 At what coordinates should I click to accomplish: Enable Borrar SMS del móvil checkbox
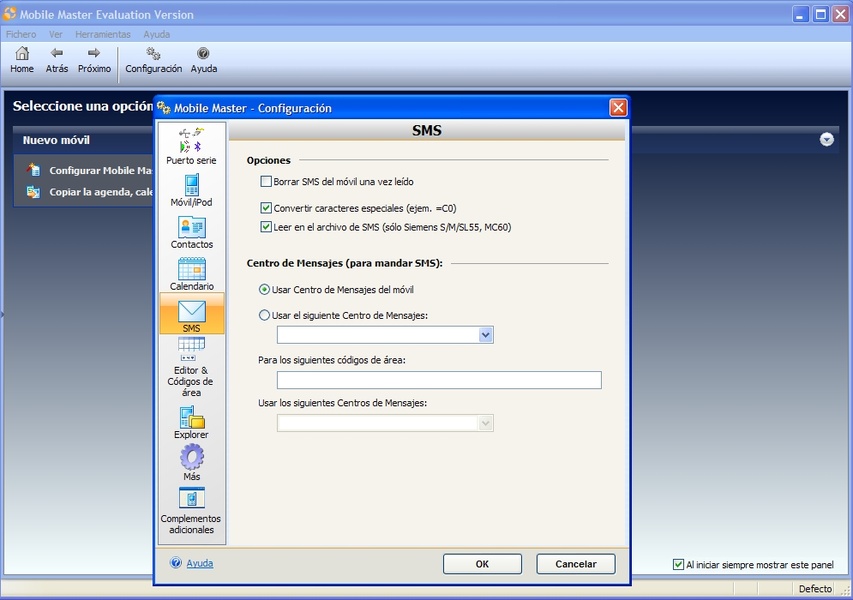tap(266, 182)
